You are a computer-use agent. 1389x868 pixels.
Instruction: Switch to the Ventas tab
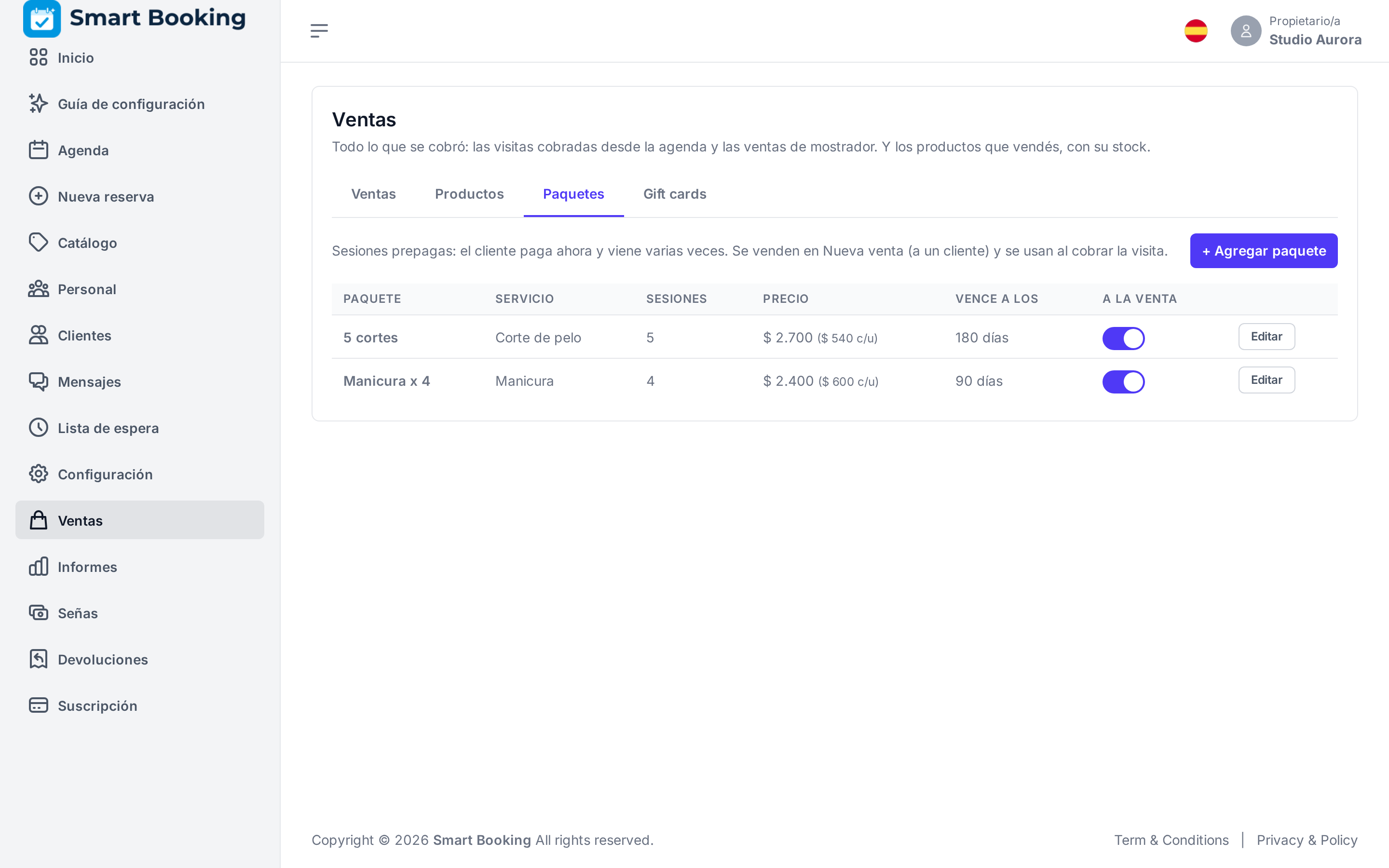point(374,194)
